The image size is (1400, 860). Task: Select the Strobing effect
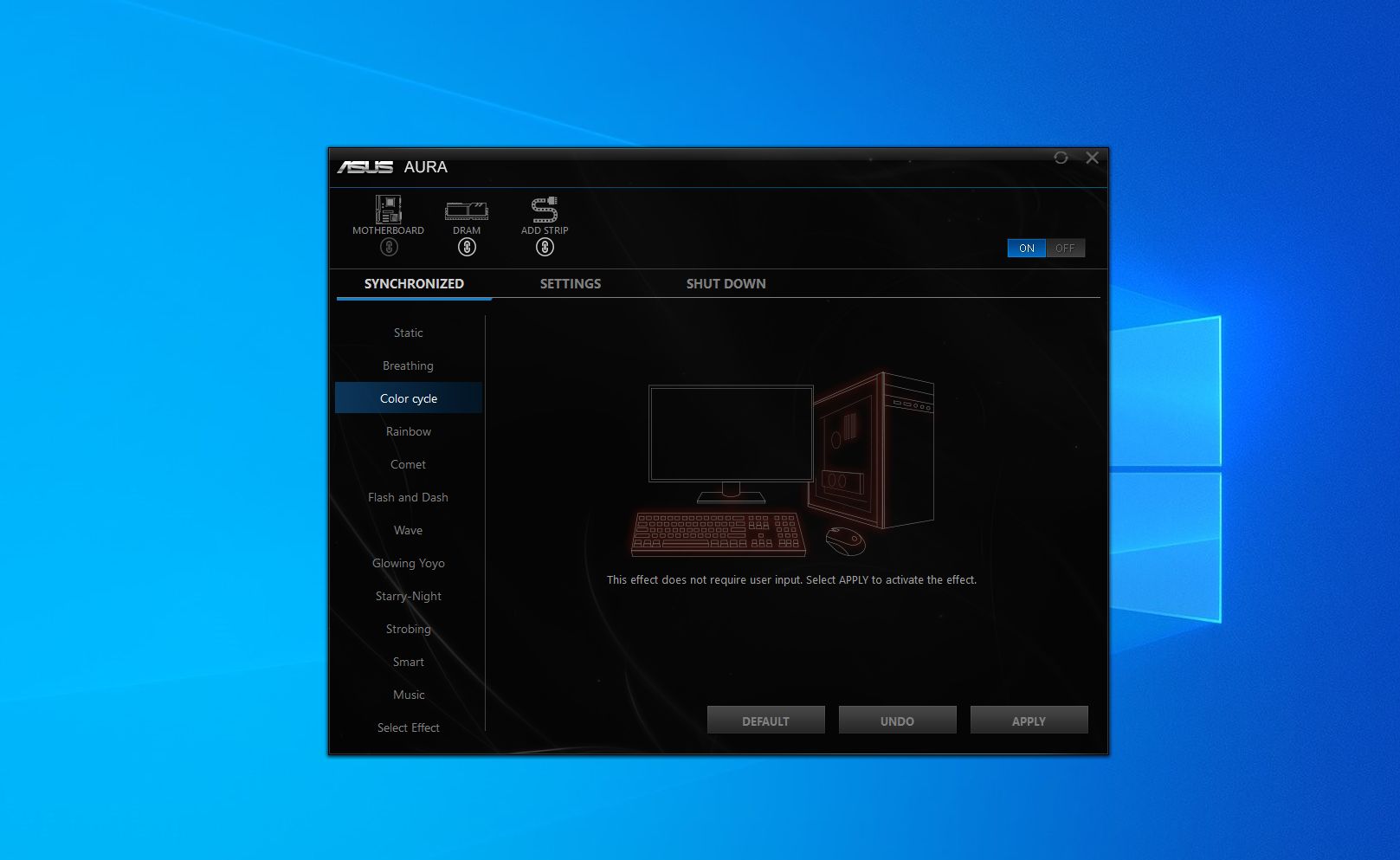409,629
